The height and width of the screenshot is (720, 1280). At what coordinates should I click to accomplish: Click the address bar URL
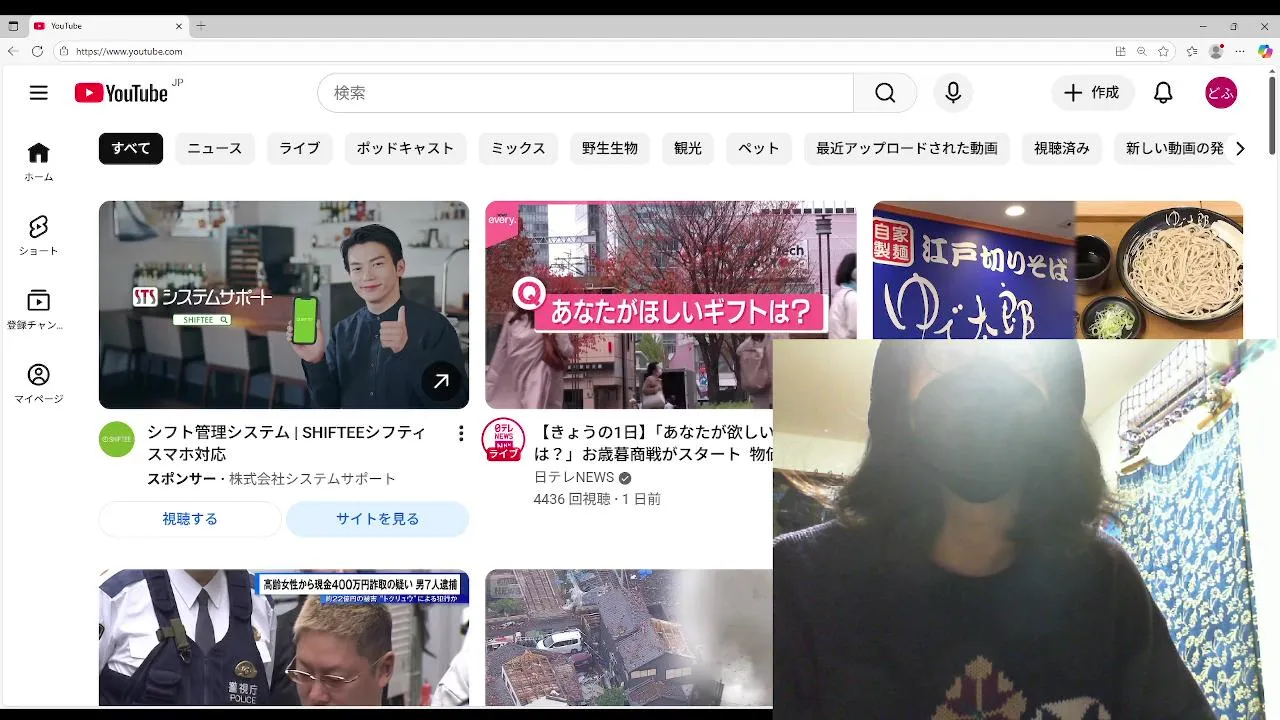coord(129,51)
